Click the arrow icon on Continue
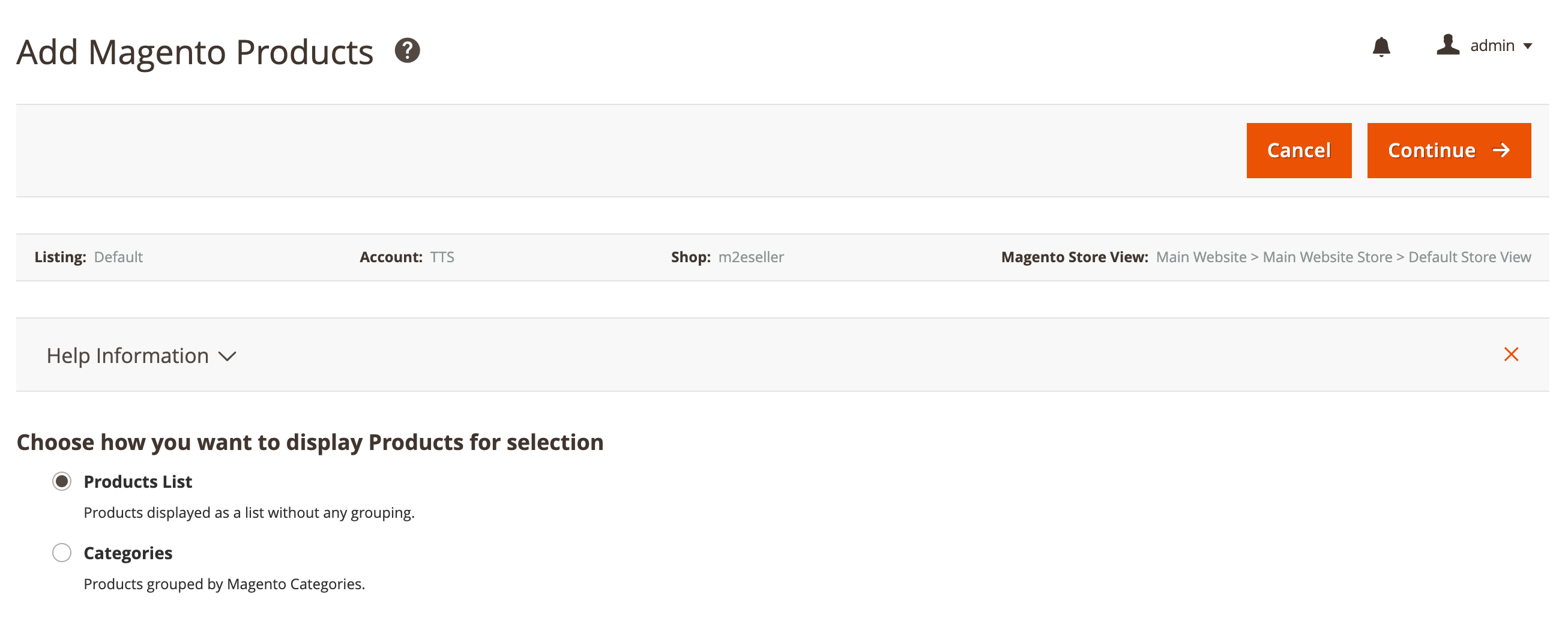Screen dimensions: 1568x624 [x=1501, y=150]
